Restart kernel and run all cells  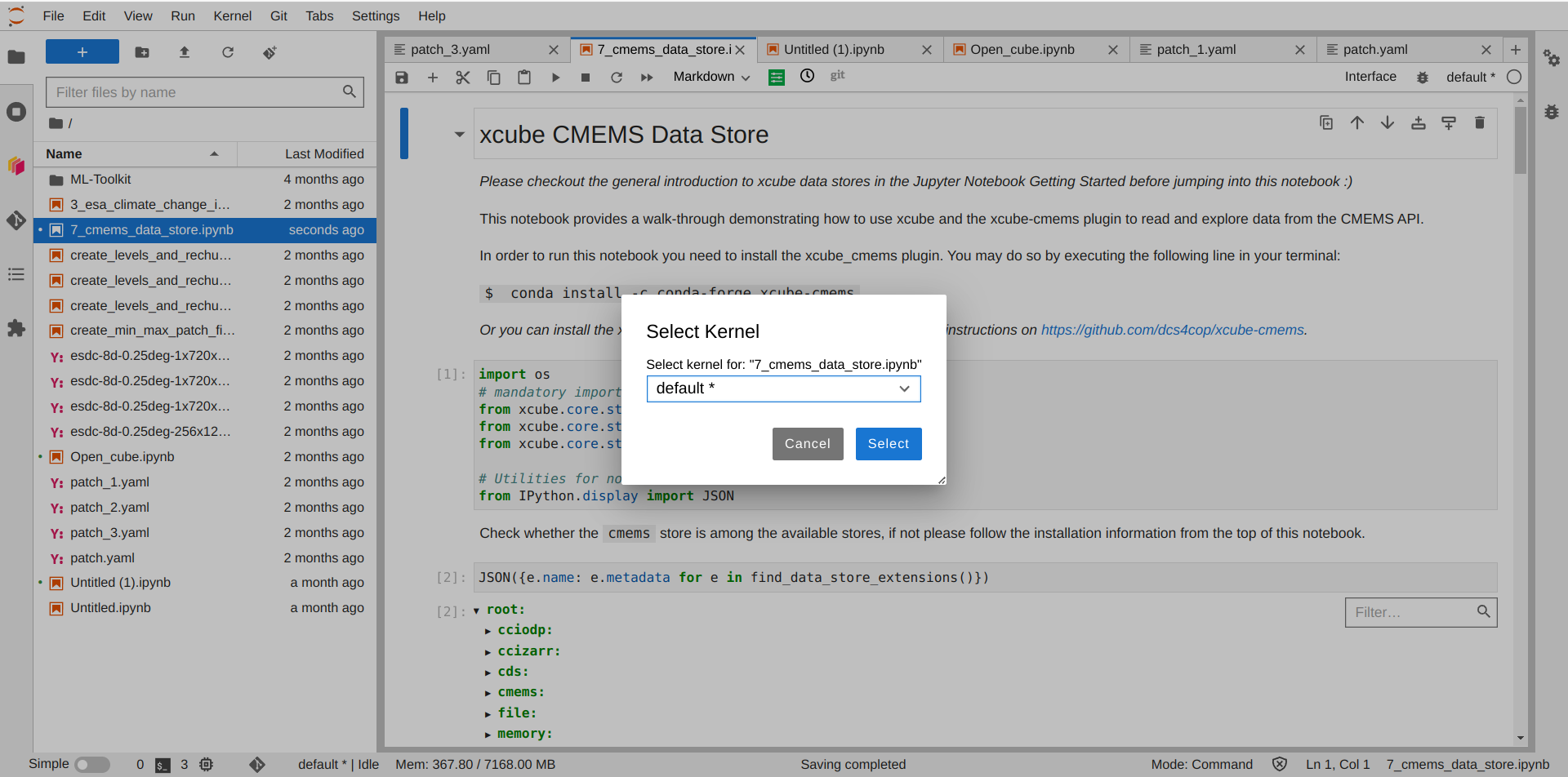point(647,78)
